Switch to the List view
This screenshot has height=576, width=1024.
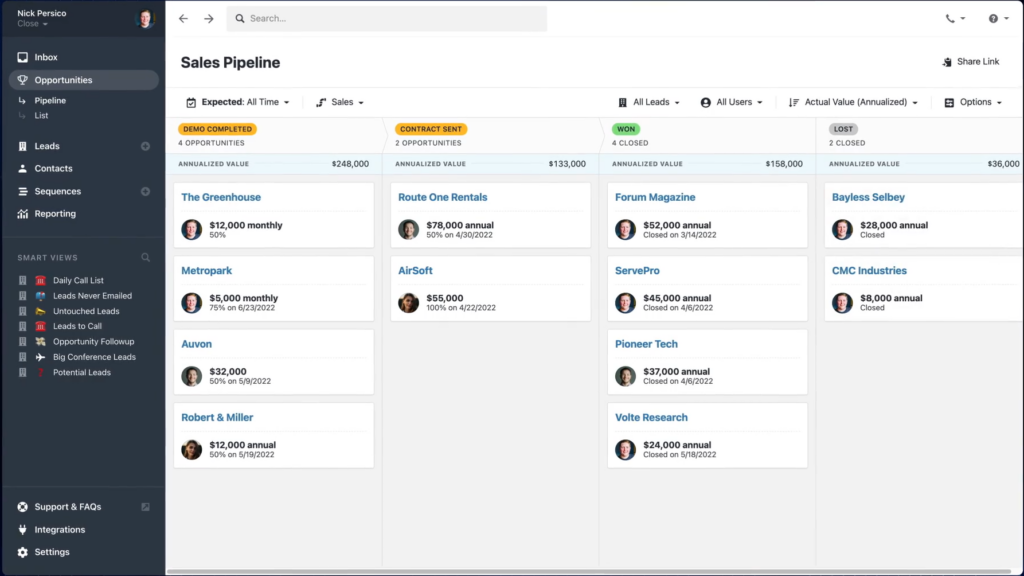pos(41,116)
